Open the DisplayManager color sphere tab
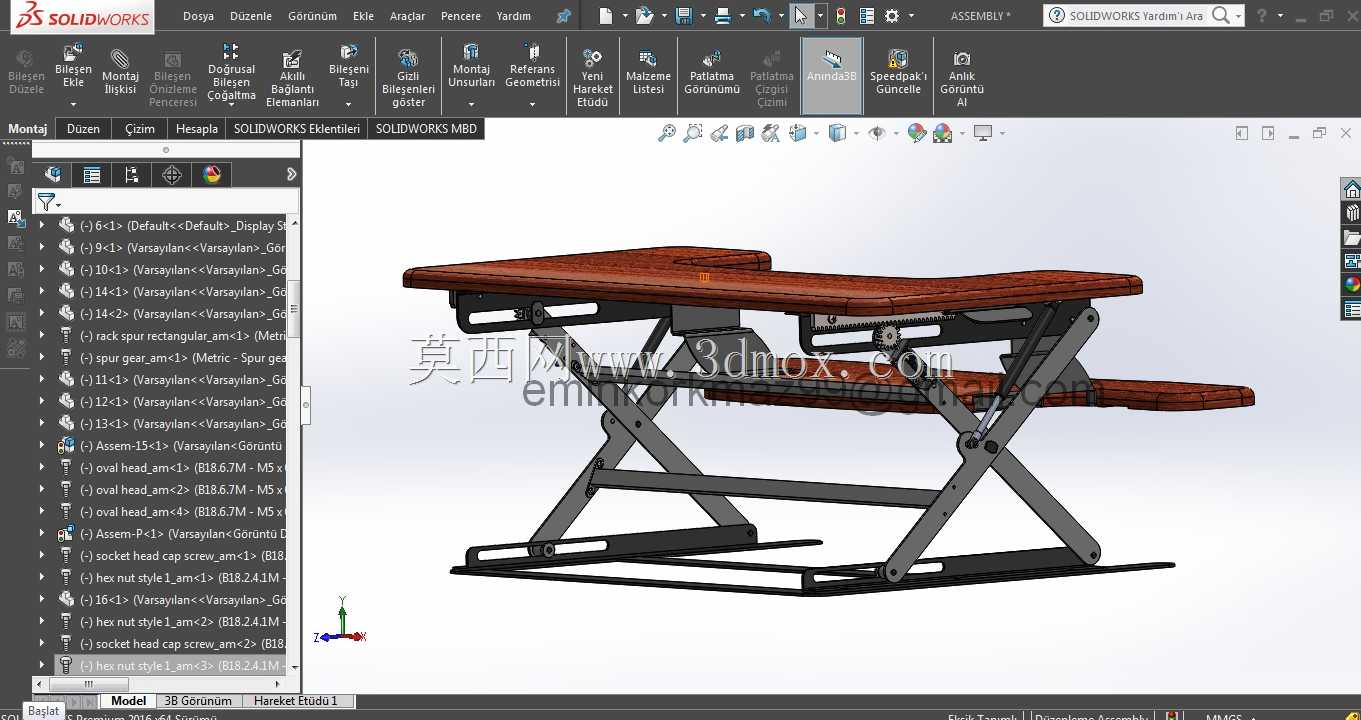Image resolution: width=1361 pixels, height=720 pixels. [x=212, y=175]
